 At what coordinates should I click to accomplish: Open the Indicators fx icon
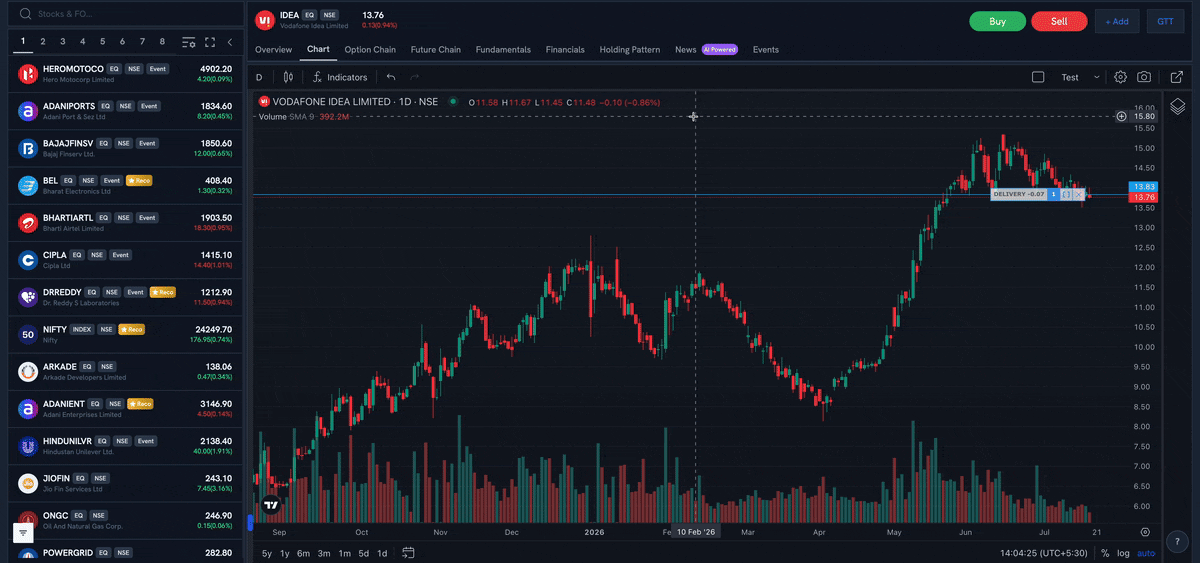(x=317, y=77)
